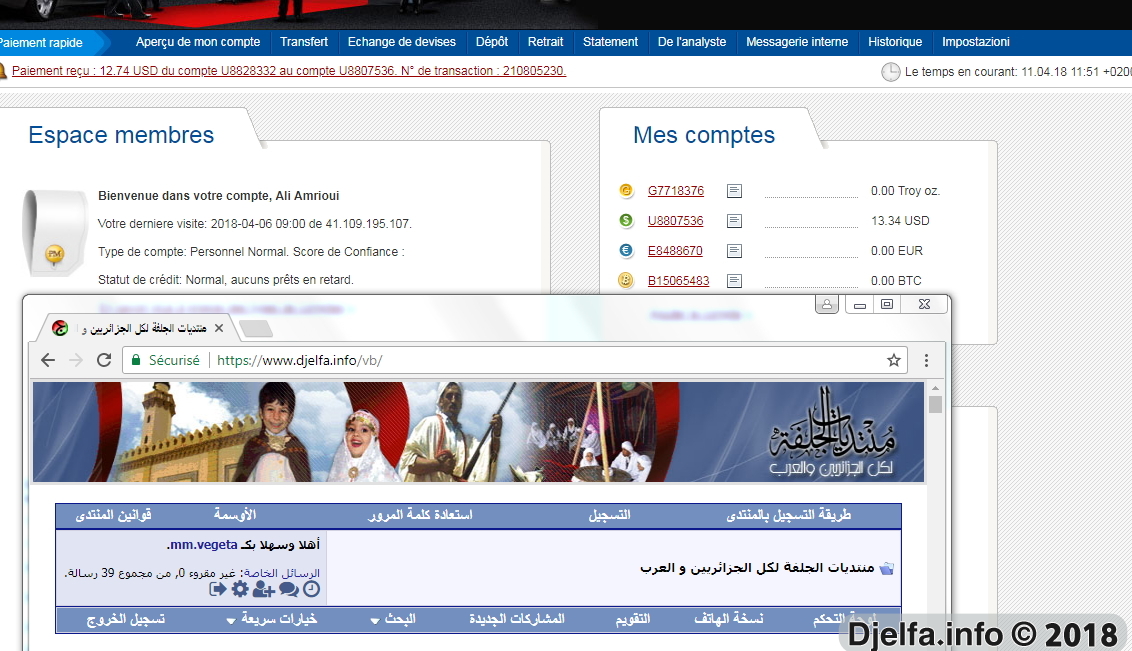Reload the djelfa.info page
The image size is (1132, 651).
[x=104, y=360]
